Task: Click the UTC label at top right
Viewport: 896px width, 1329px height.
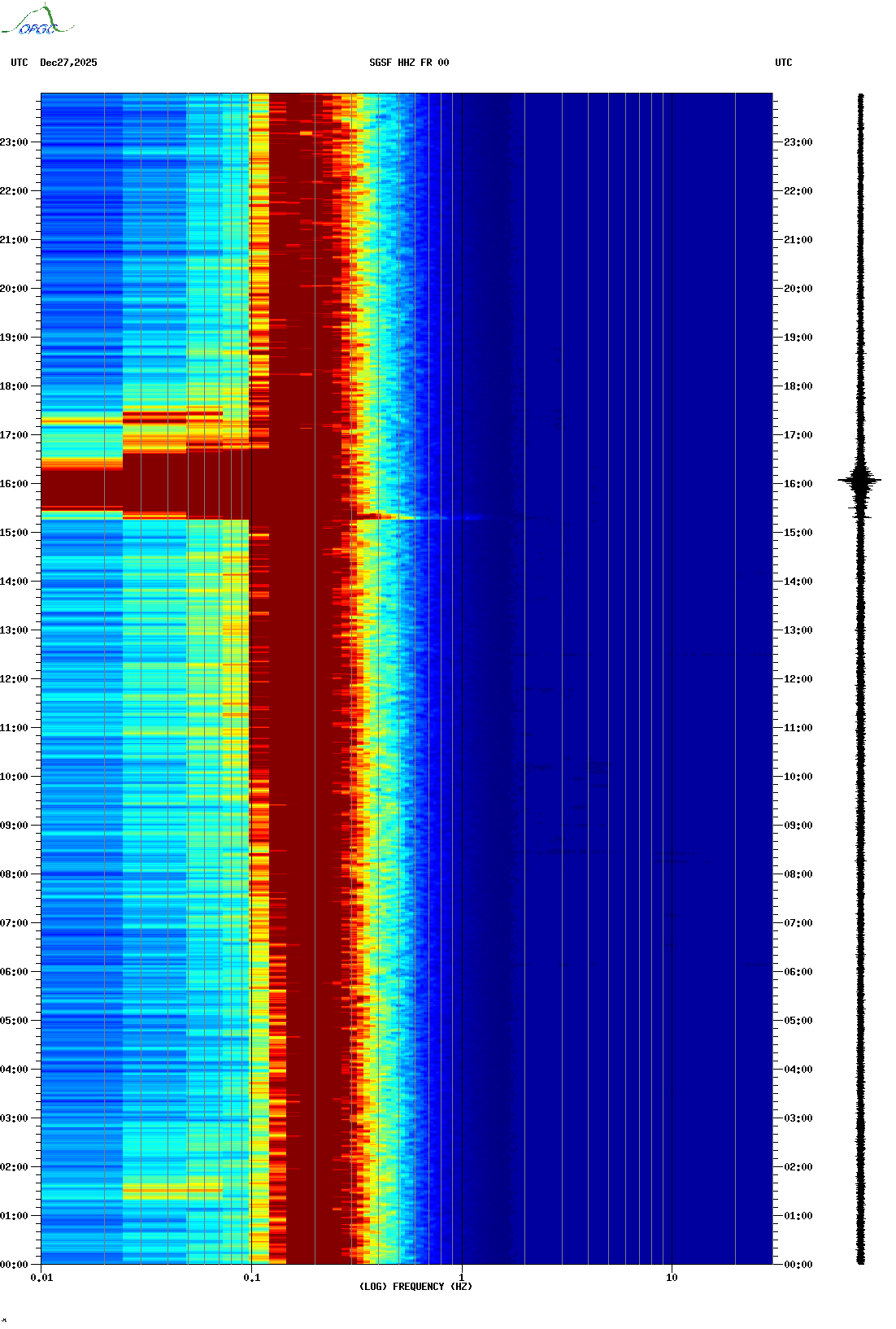Action: point(783,63)
